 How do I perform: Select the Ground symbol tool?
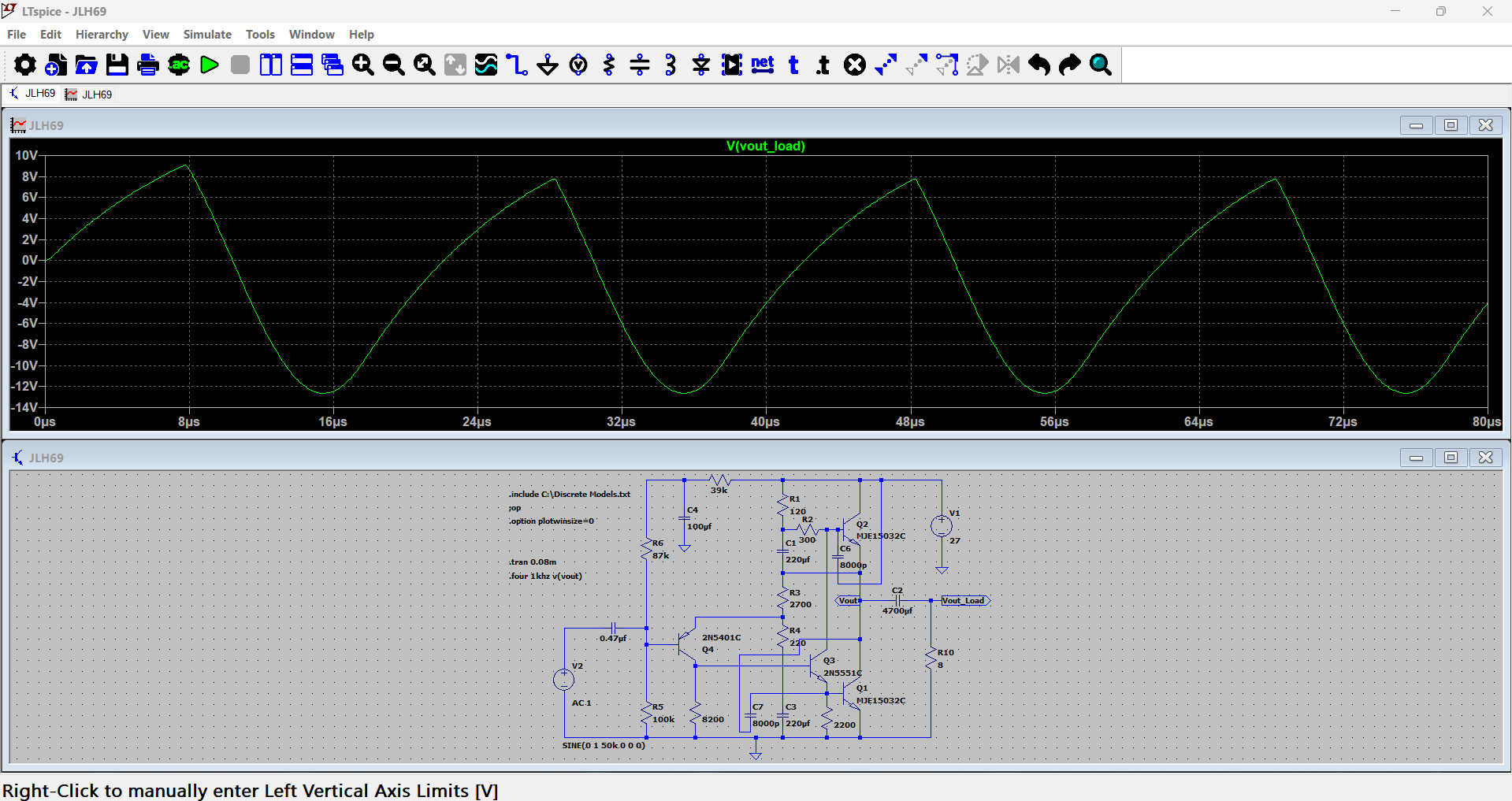(x=548, y=65)
